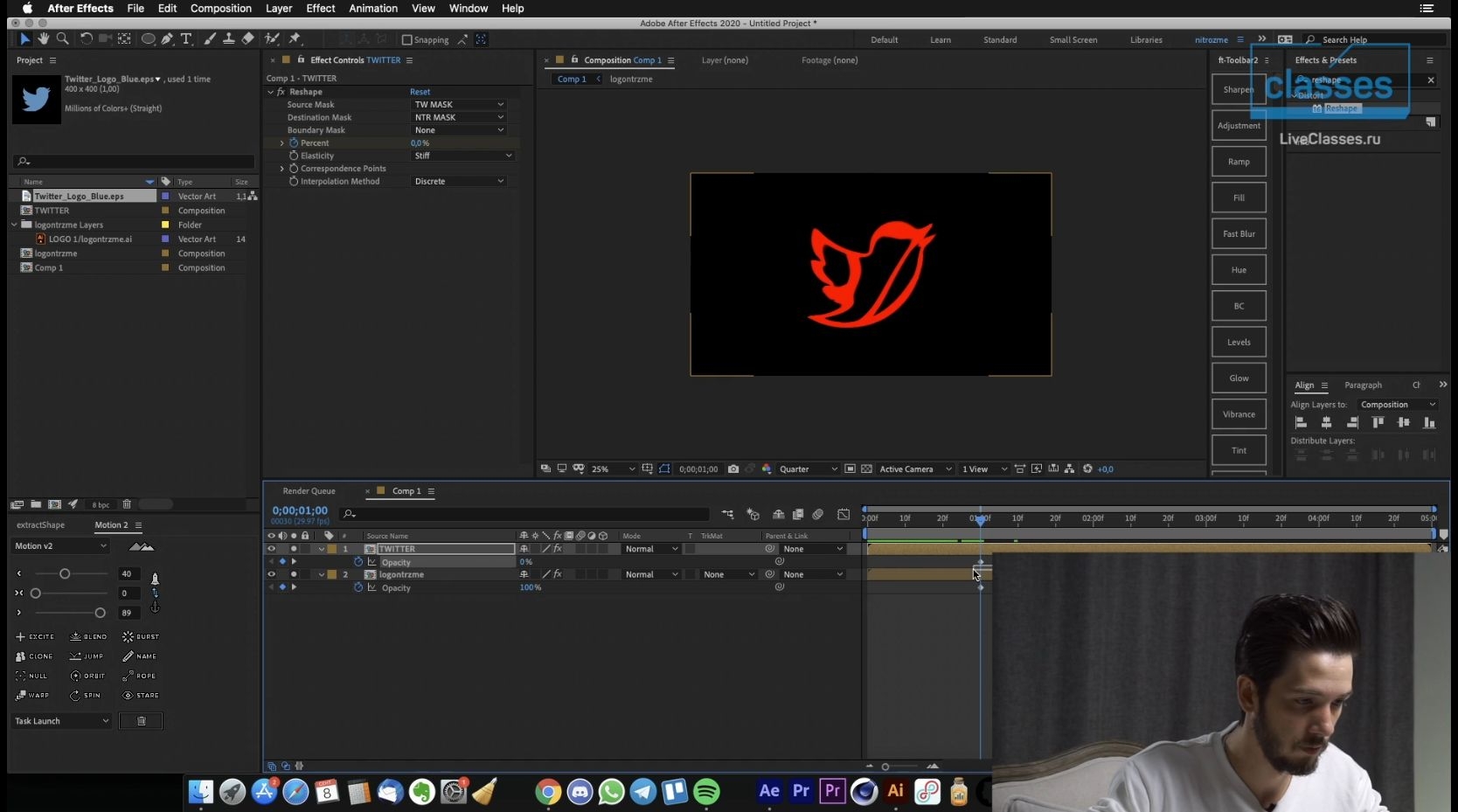This screenshot has height=812, width=1458.
Task: Open Finder from the Dock
Action: click(x=201, y=792)
